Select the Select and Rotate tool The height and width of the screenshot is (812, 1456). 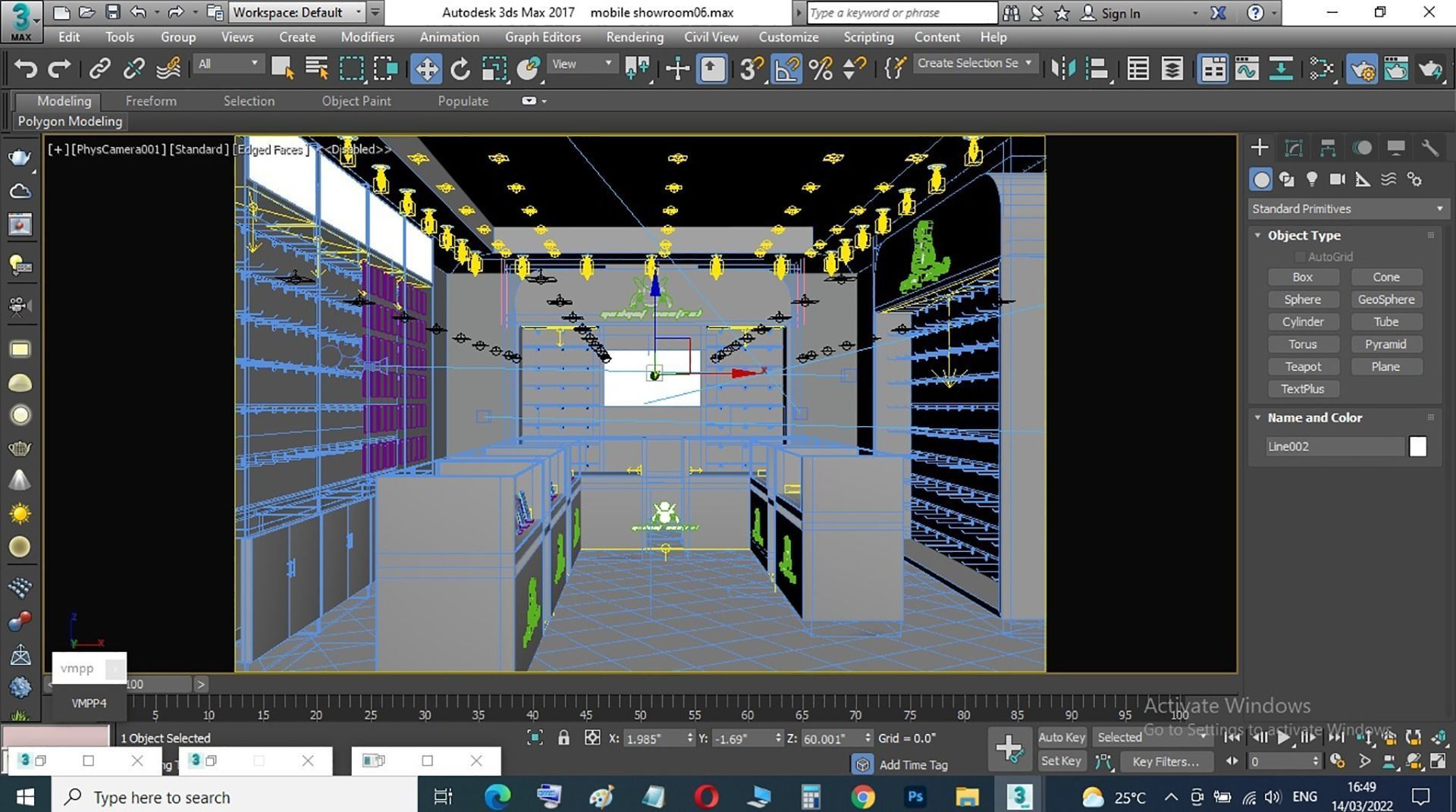(460, 69)
